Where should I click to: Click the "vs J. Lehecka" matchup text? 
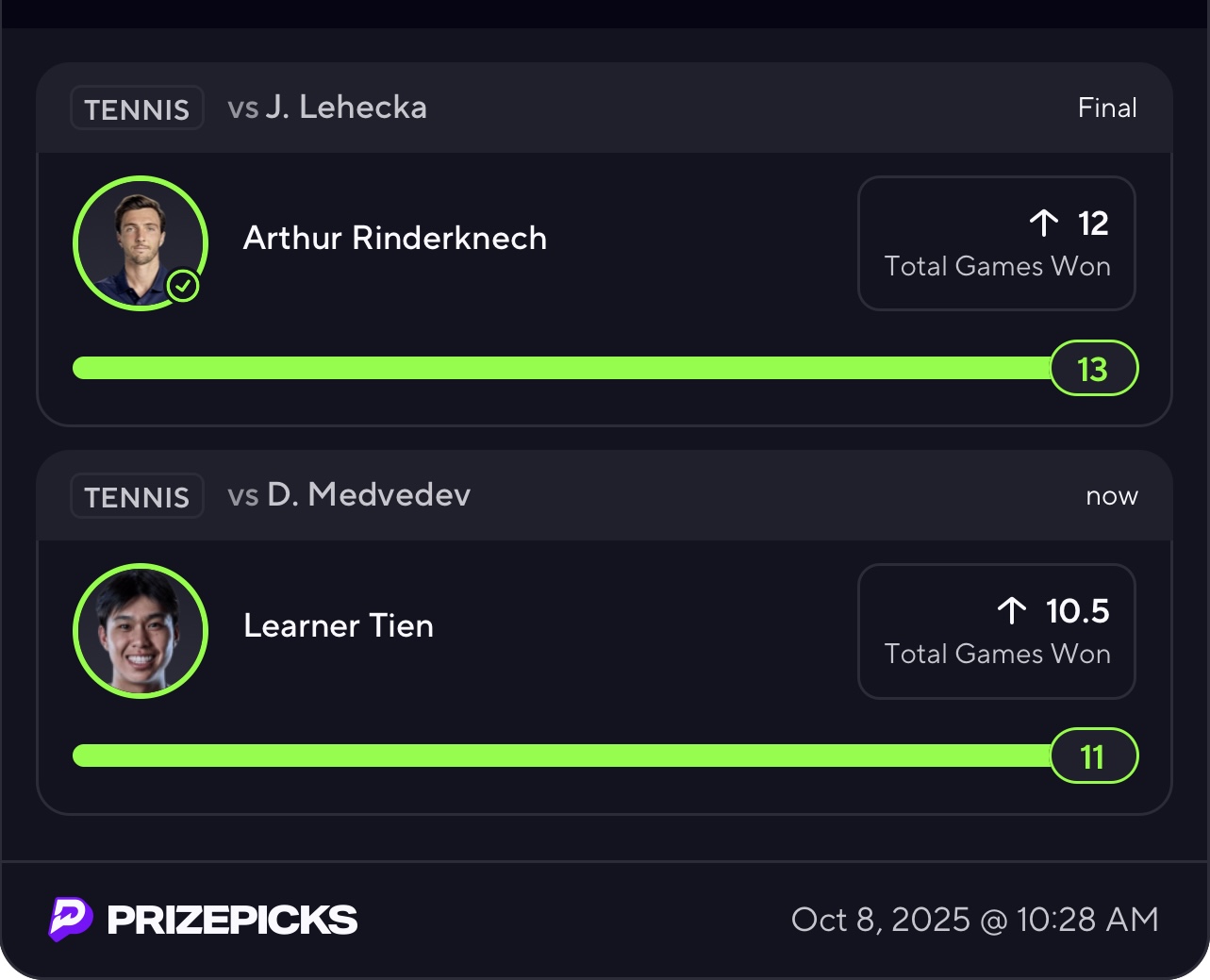click(x=327, y=108)
